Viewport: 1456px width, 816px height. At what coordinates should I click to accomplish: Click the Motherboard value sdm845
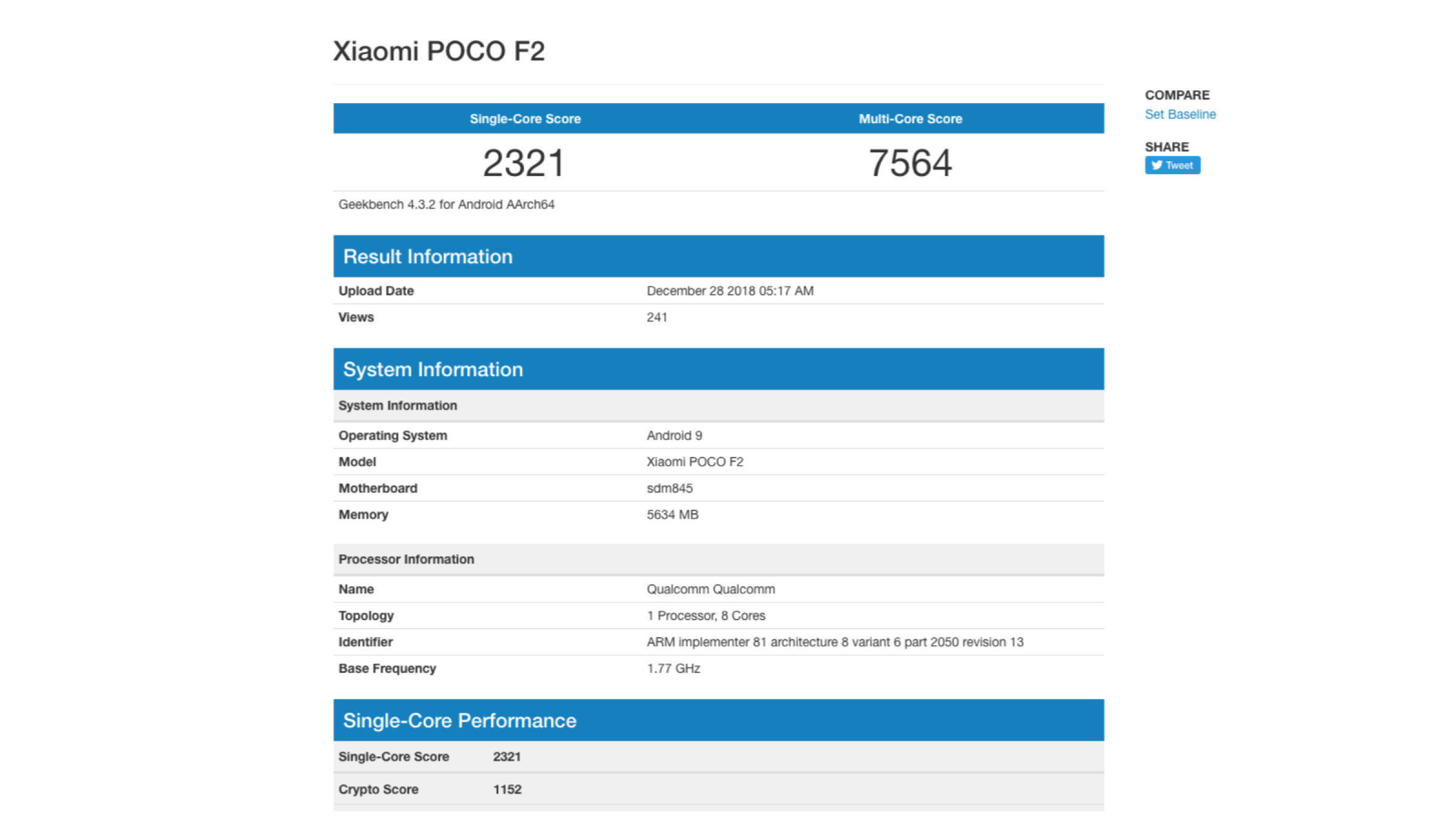[x=669, y=488]
